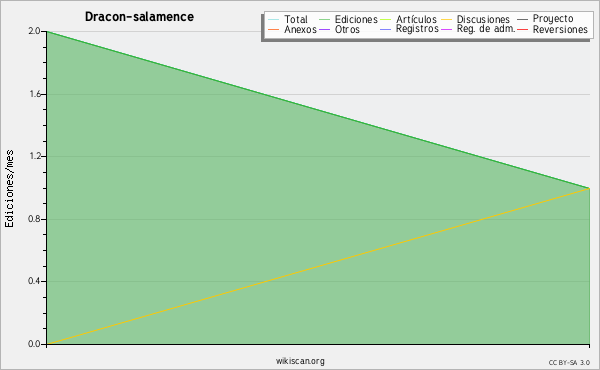The image size is (600, 370).
Task: Click the red Reversiones legend swatch
Action: 522,29
